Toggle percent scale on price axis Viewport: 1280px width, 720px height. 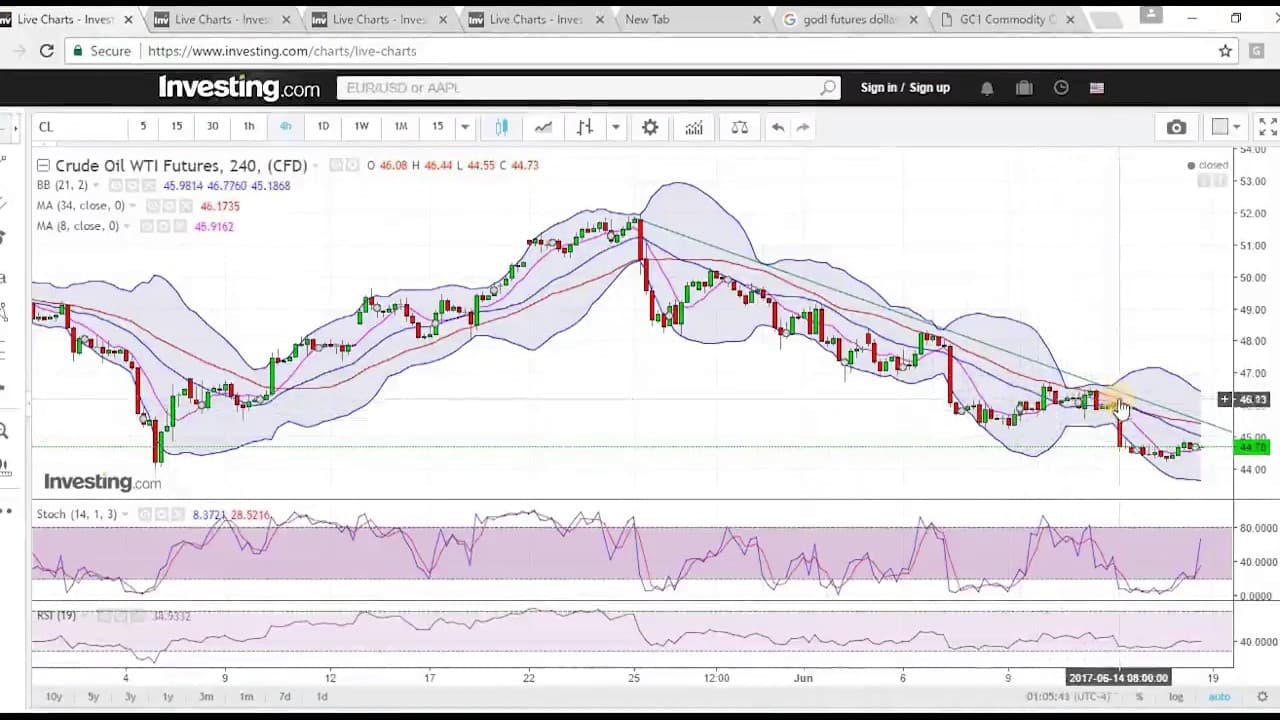coord(1139,697)
